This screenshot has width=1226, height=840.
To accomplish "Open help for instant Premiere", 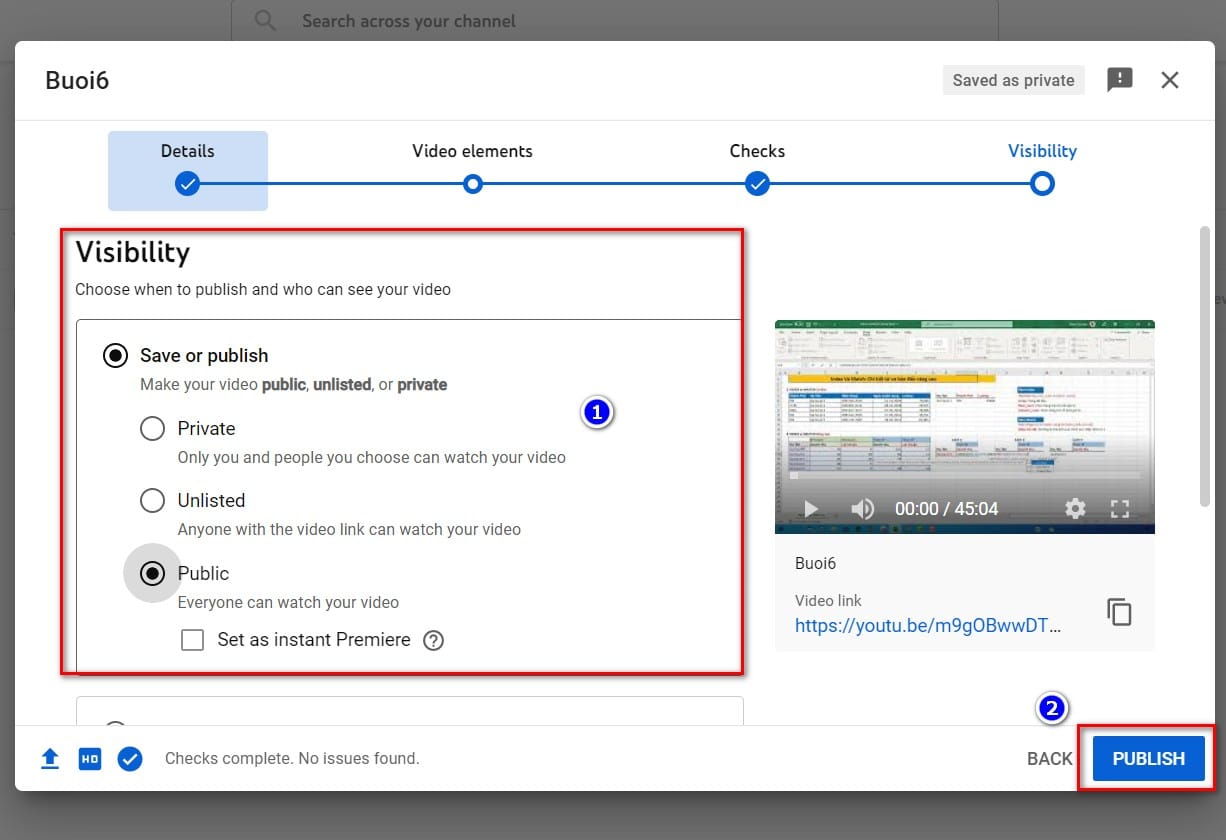I will [x=433, y=640].
